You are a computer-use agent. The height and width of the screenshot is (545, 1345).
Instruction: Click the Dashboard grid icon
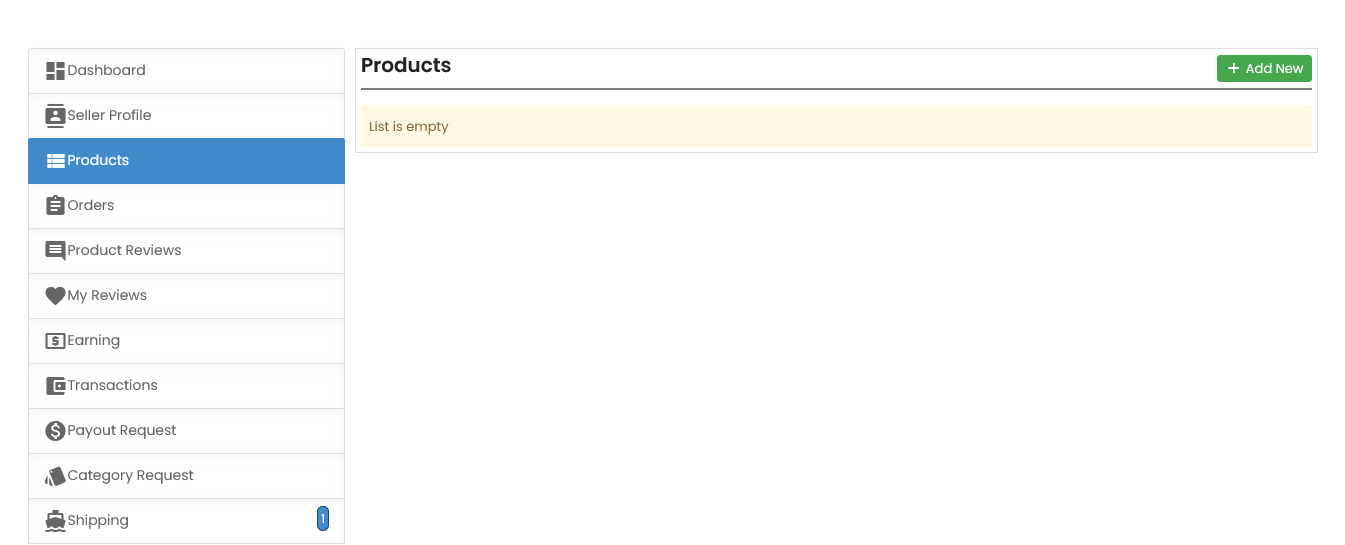coord(55,71)
